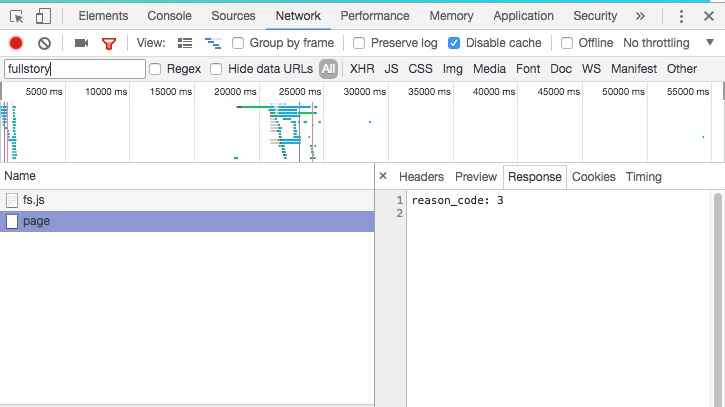Filter requests by XHR type

coord(362,69)
